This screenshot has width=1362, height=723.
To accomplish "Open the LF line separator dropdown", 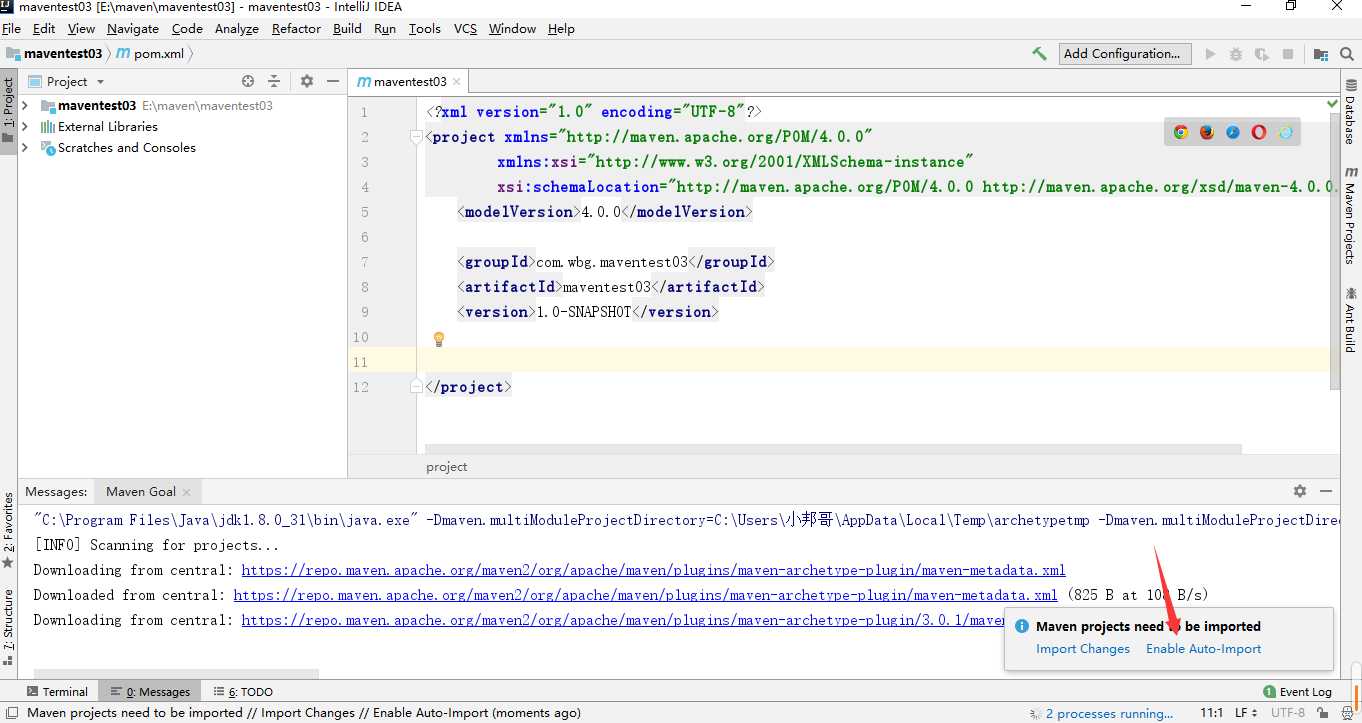I will [1246, 713].
